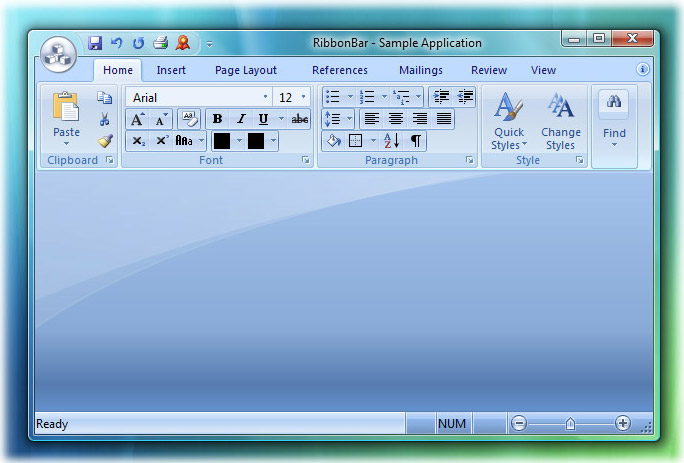Switch to the Home tab

118,70
